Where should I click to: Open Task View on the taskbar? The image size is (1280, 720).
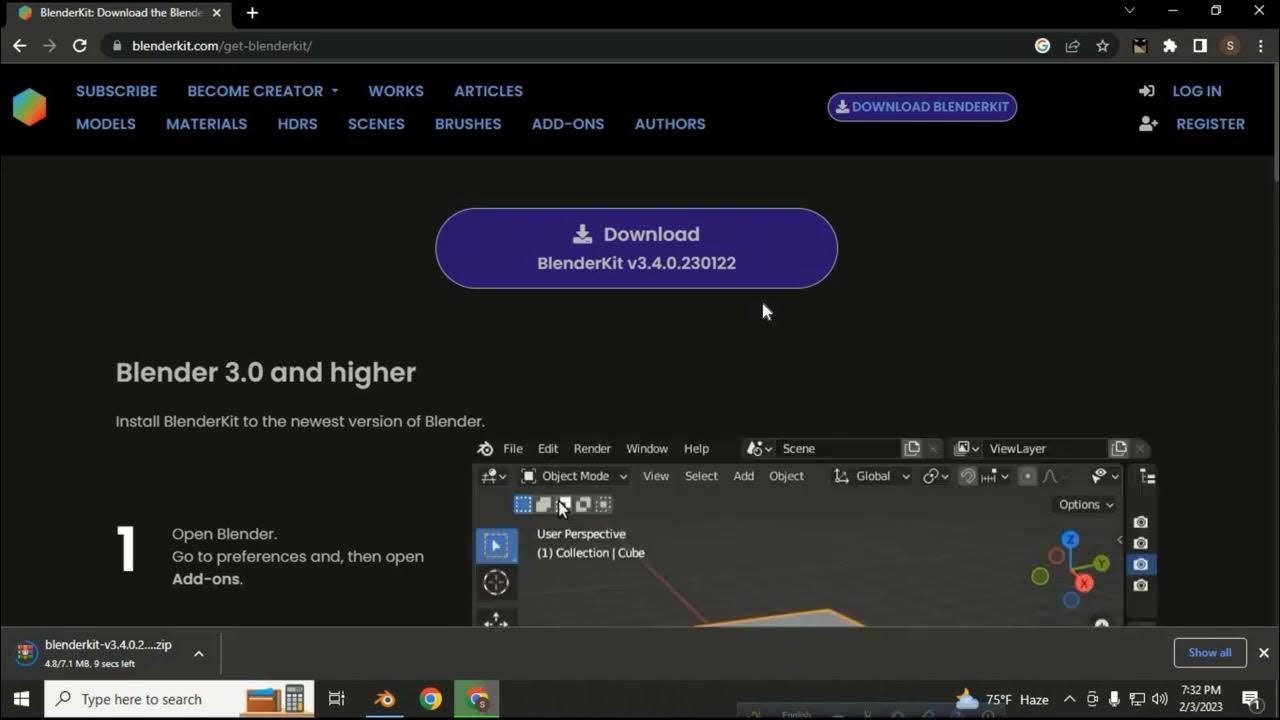337,699
